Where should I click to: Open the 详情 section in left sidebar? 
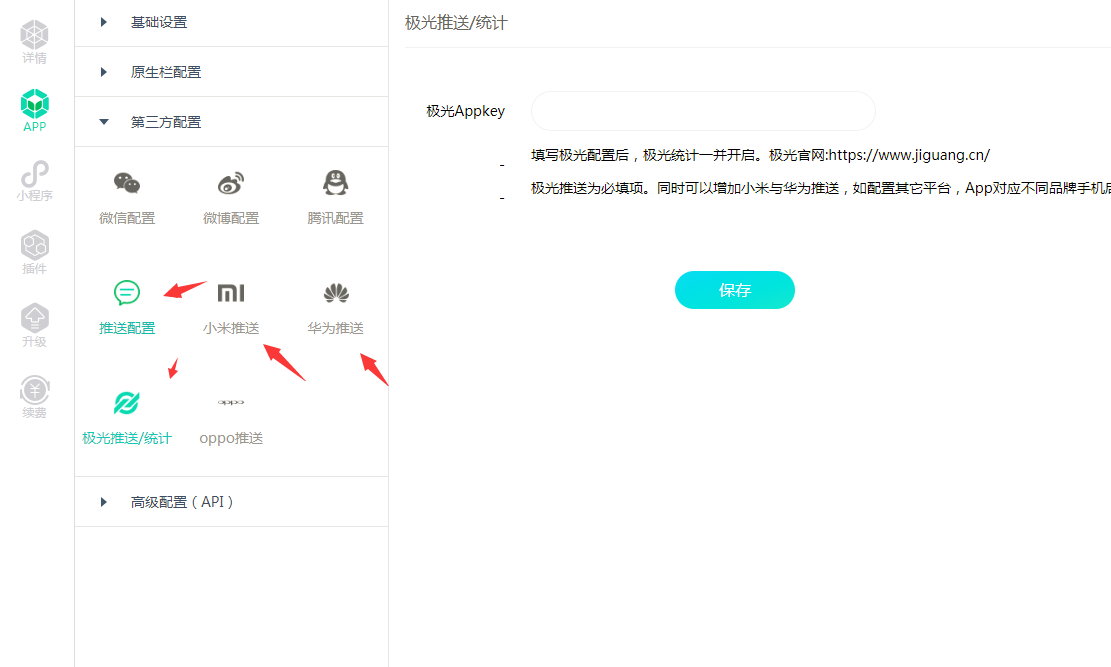(34, 42)
